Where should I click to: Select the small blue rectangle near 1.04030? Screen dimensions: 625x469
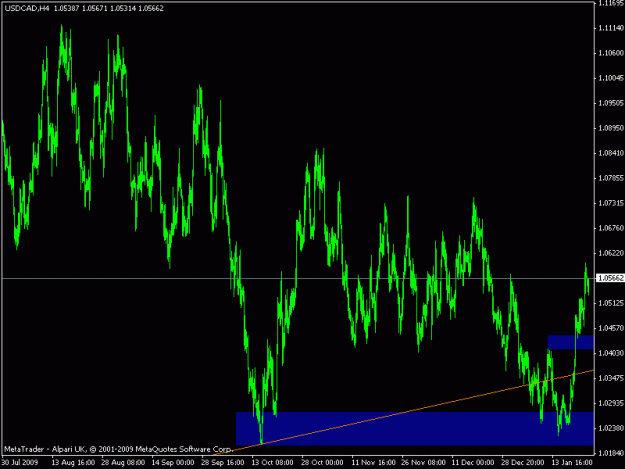click(571, 342)
